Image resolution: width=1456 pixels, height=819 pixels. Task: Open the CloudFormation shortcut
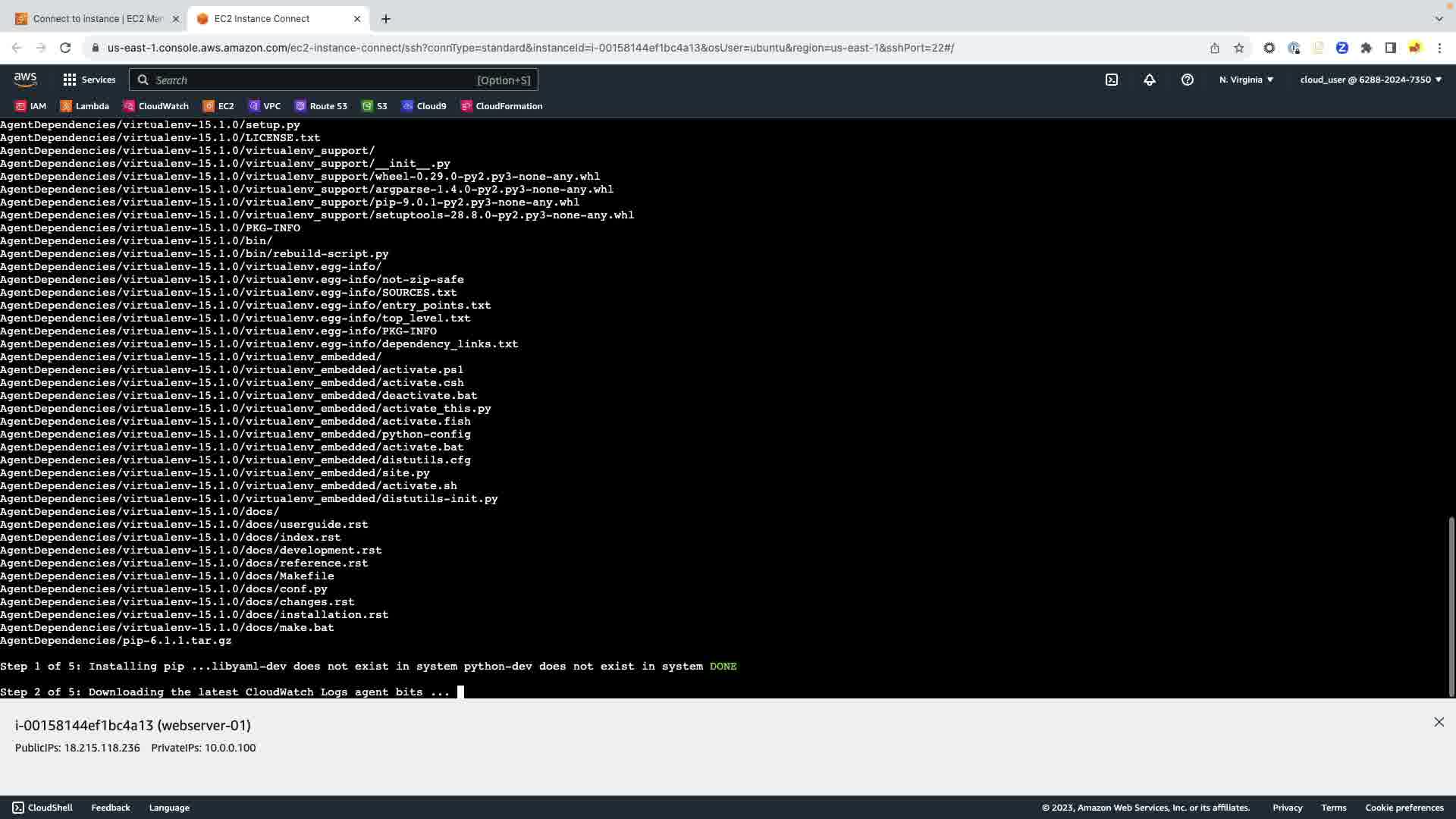pos(501,106)
